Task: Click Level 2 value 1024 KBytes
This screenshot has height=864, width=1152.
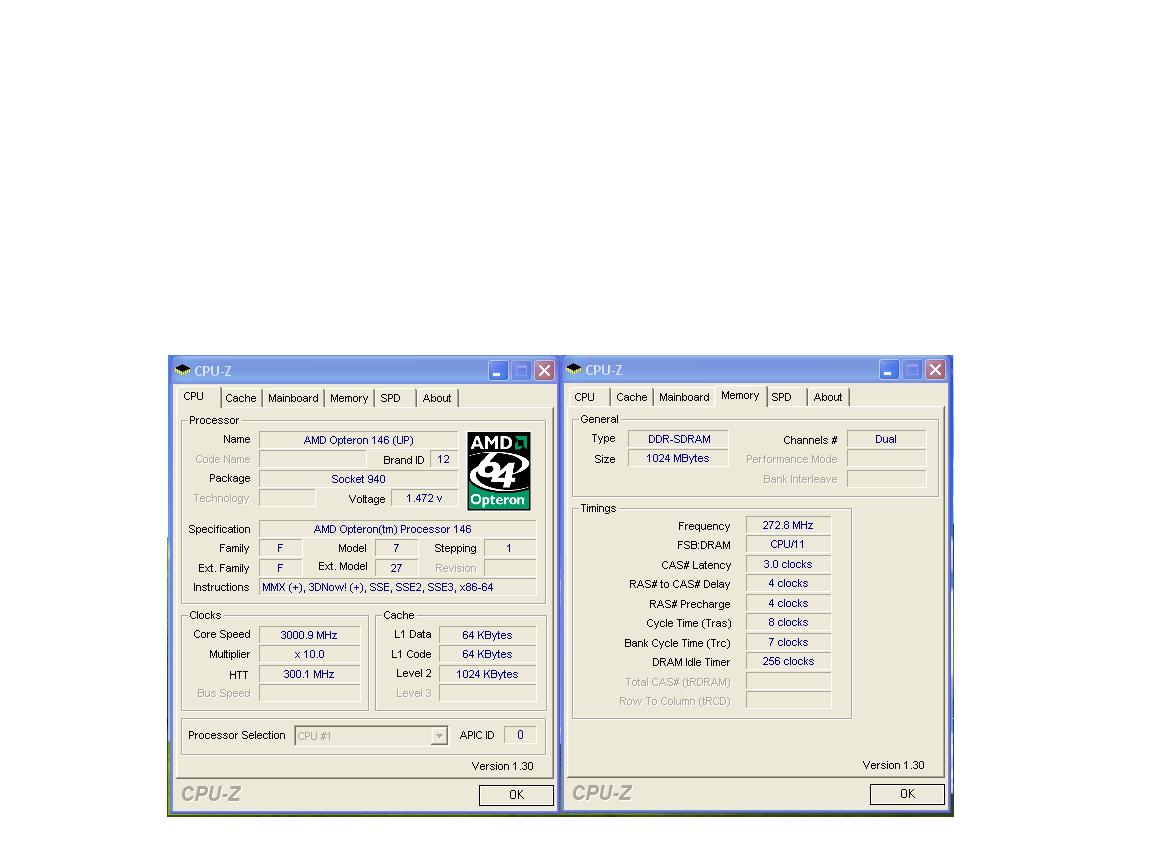Action: (x=488, y=674)
